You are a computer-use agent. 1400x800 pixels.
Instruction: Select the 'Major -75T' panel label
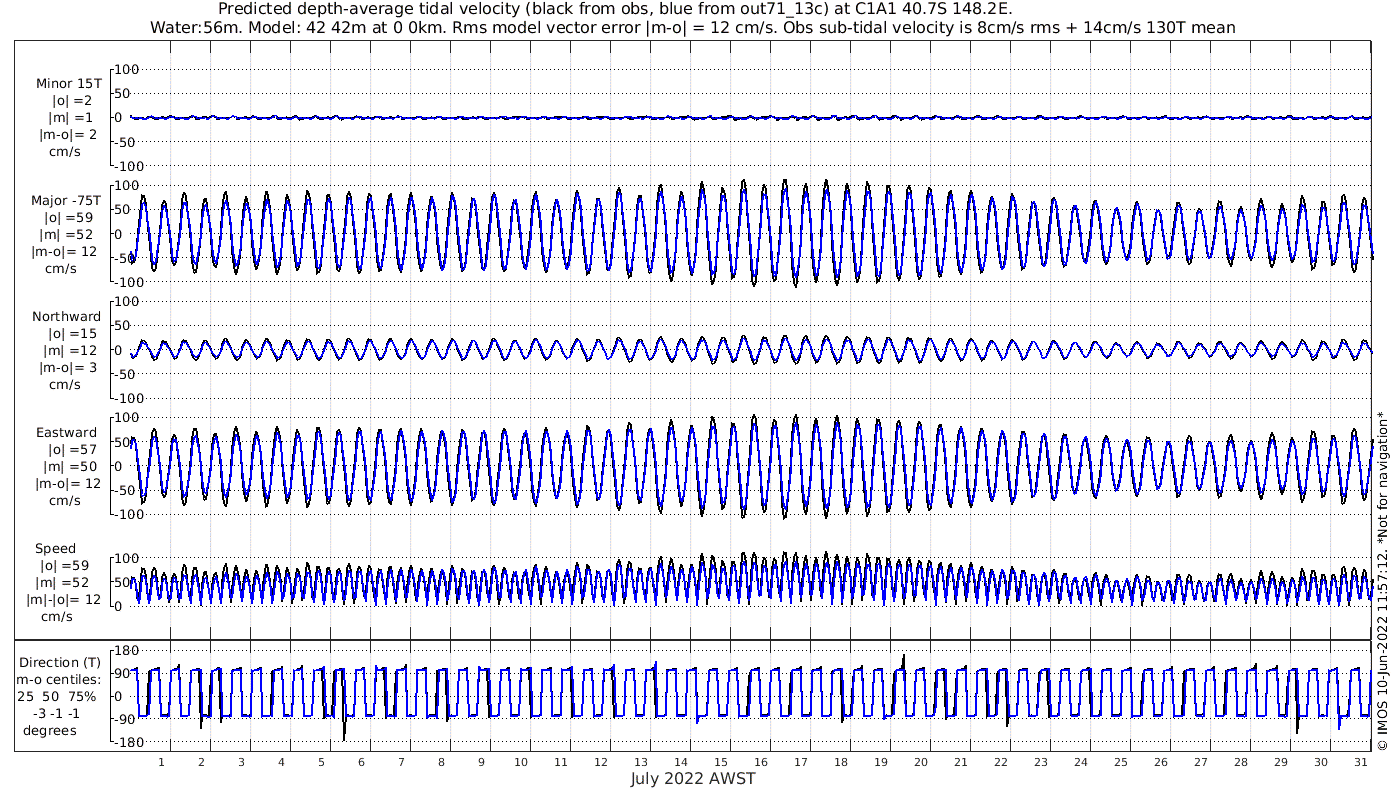(x=66, y=200)
